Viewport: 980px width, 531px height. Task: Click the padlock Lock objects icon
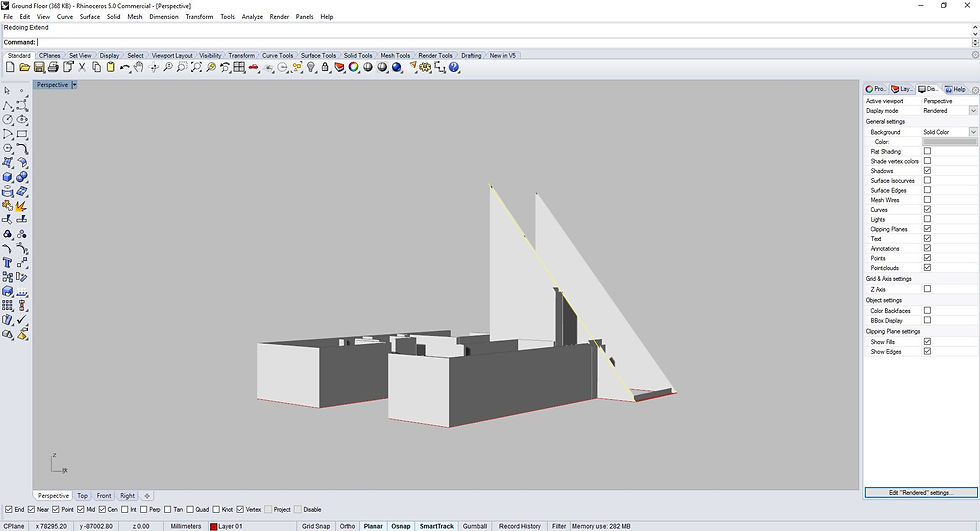pyautogui.click(x=325, y=67)
